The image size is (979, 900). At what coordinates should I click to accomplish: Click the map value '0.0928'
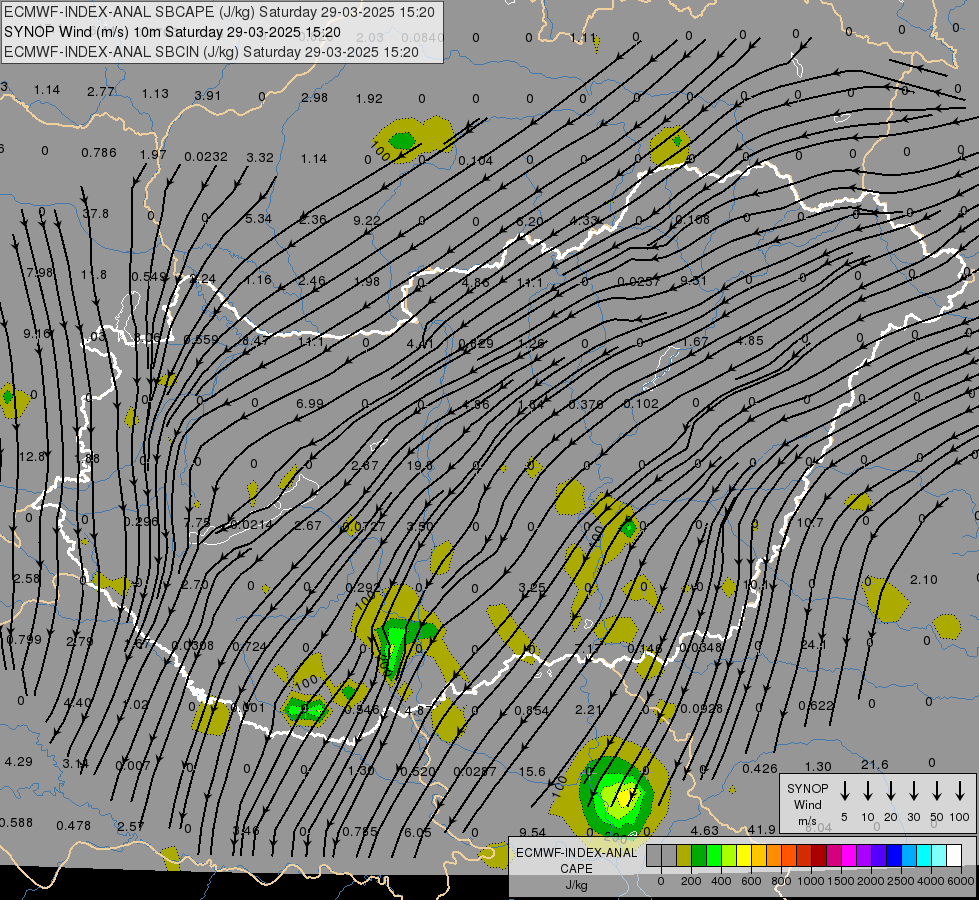[702, 708]
